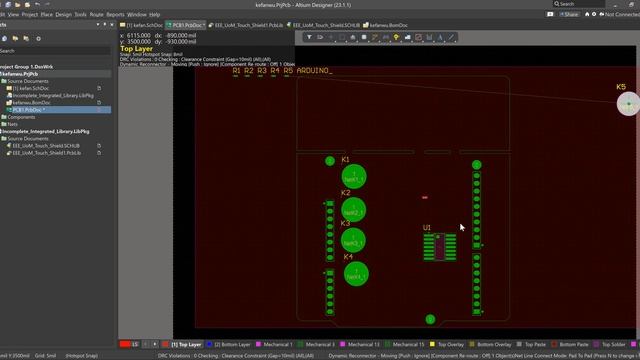
Task: Click the redo arrow in title bar
Action: (x=47, y=4)
